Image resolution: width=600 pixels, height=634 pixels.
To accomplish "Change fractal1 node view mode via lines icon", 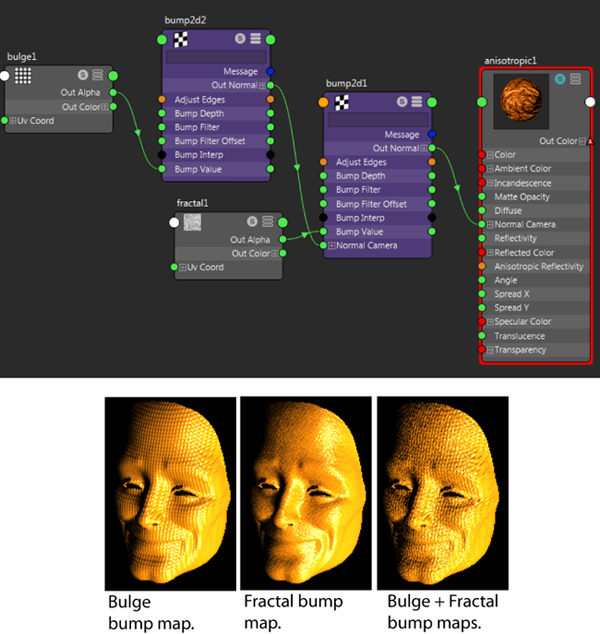I will [267, 221].
